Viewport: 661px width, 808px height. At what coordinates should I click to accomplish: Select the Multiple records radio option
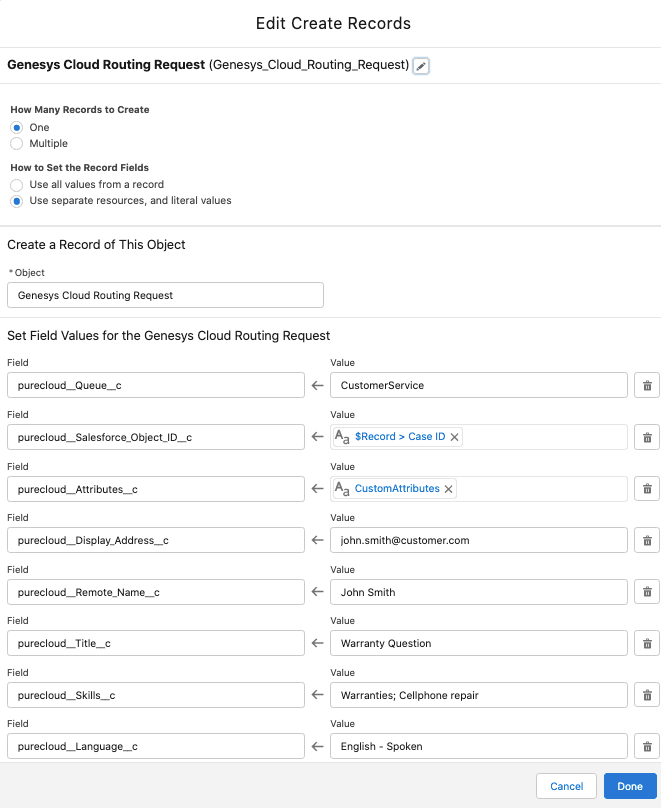pyautogui.click(x=17, y=143)
